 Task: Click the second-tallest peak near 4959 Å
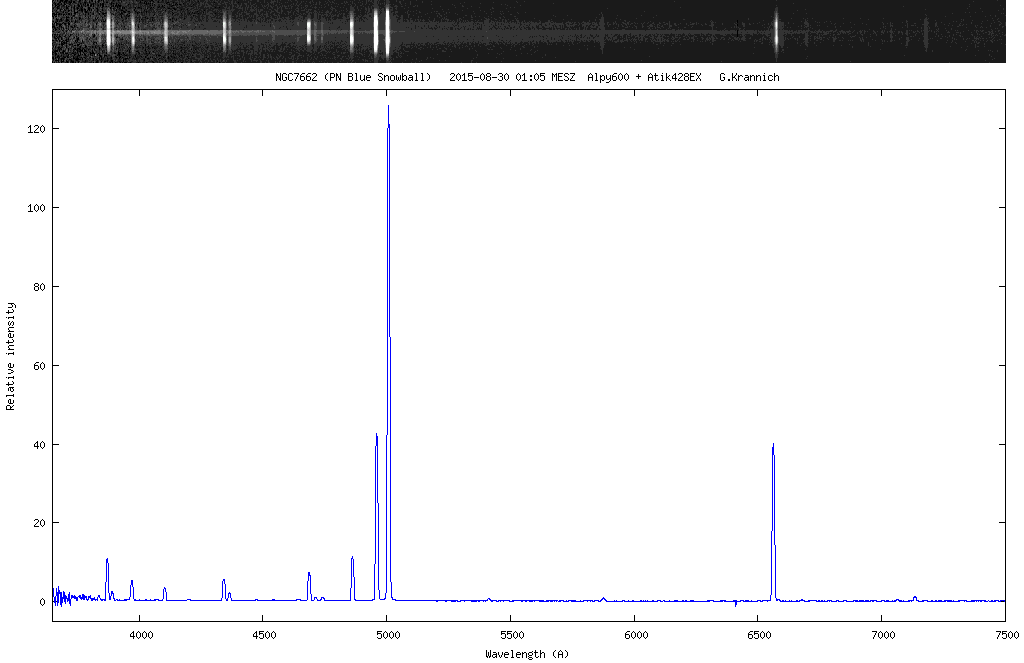376,436
